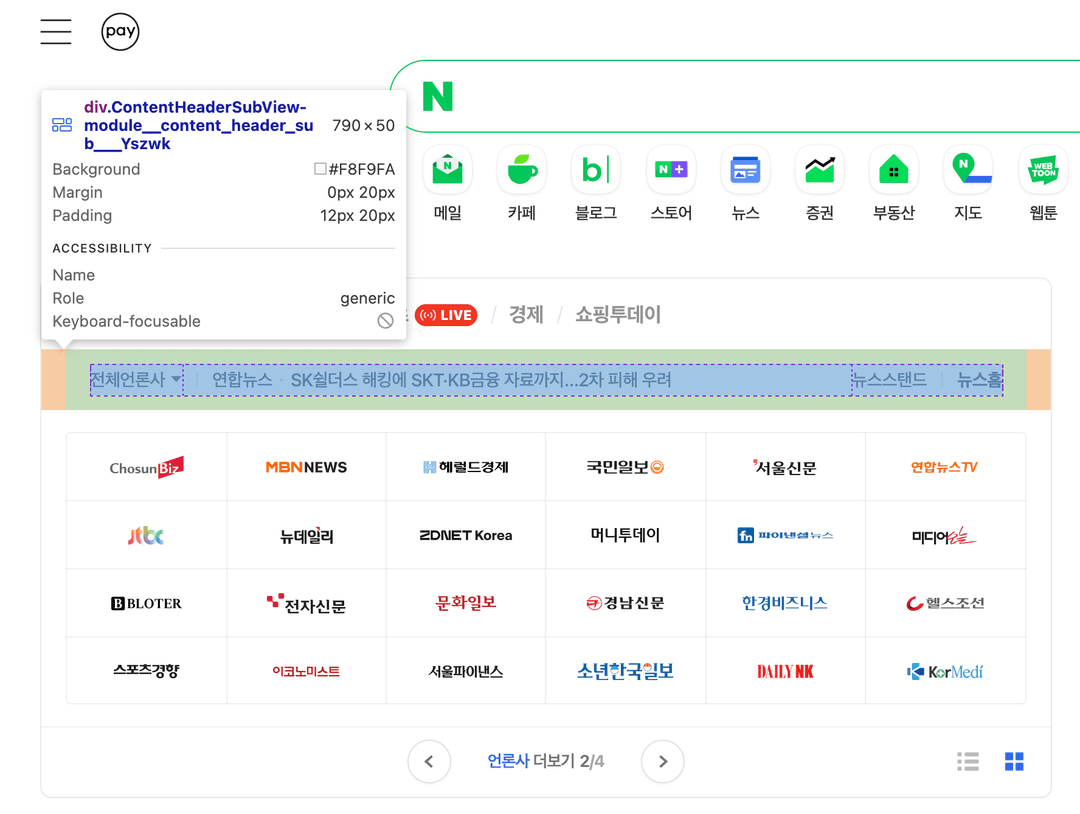Open the 부동산 real estate shortcut icon
Image resolution: width=1080 pixels, height=814 pixels.
pyautogui.click(x=894, y=170)
